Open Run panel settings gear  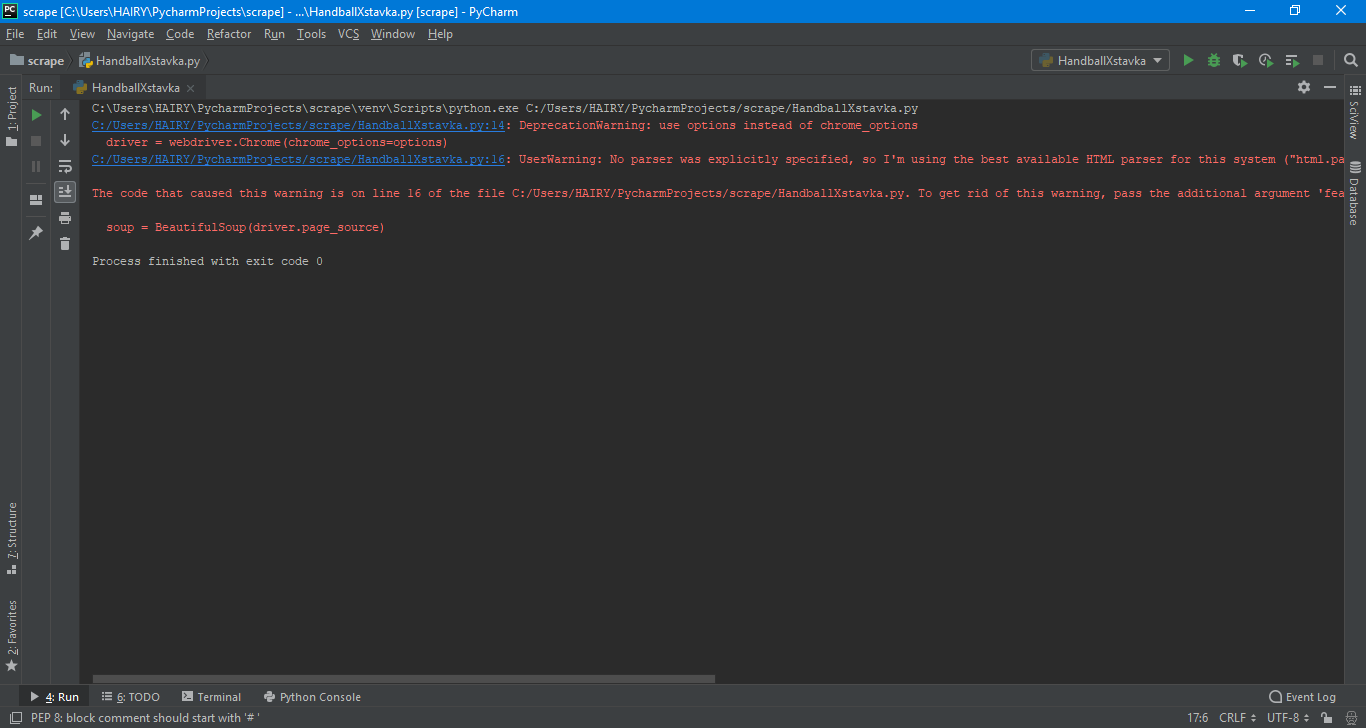(1304, 87)
